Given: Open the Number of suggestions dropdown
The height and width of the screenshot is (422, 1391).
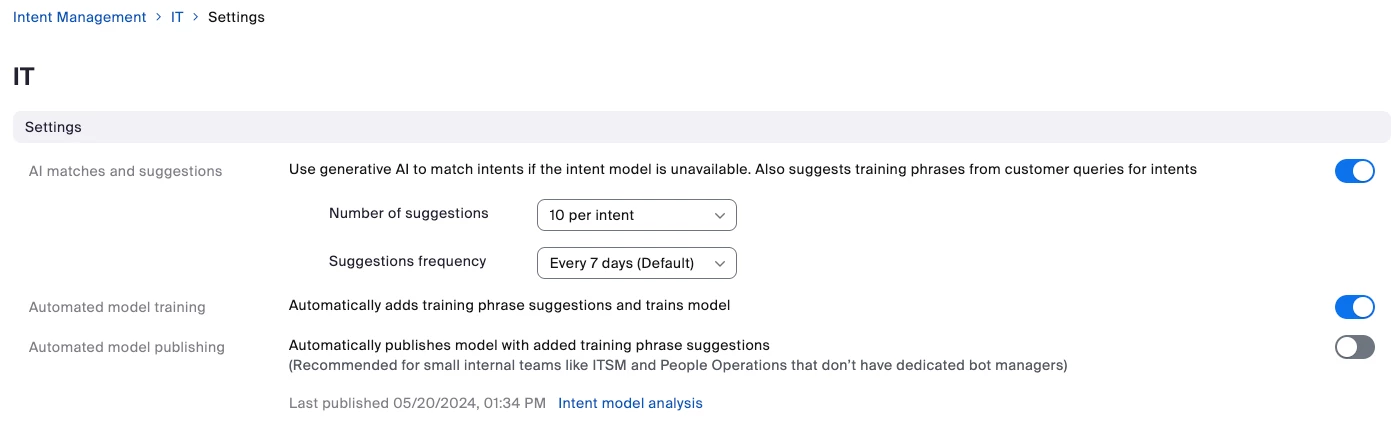Looking at the screenshot, I should (636, 215).
